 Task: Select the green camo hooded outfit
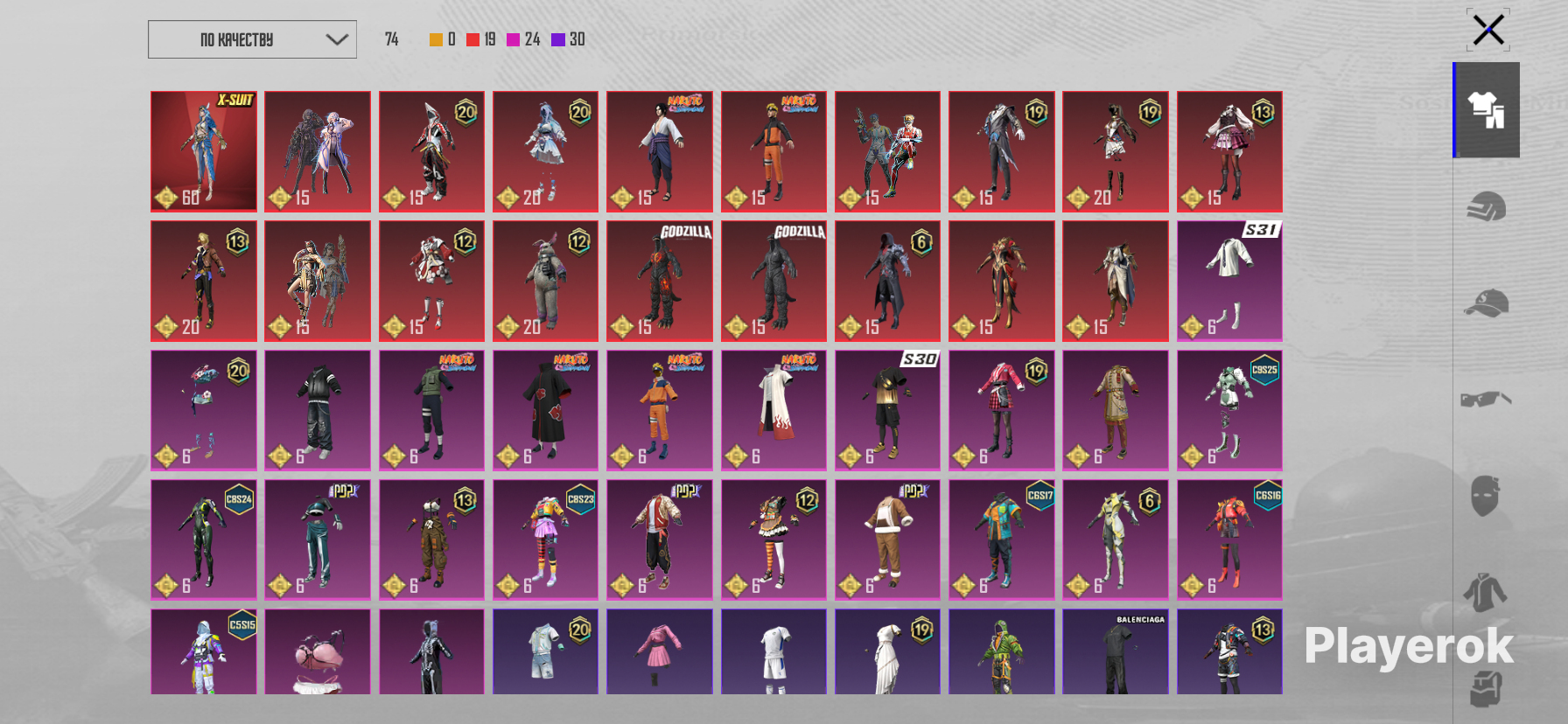[1002, 651]
